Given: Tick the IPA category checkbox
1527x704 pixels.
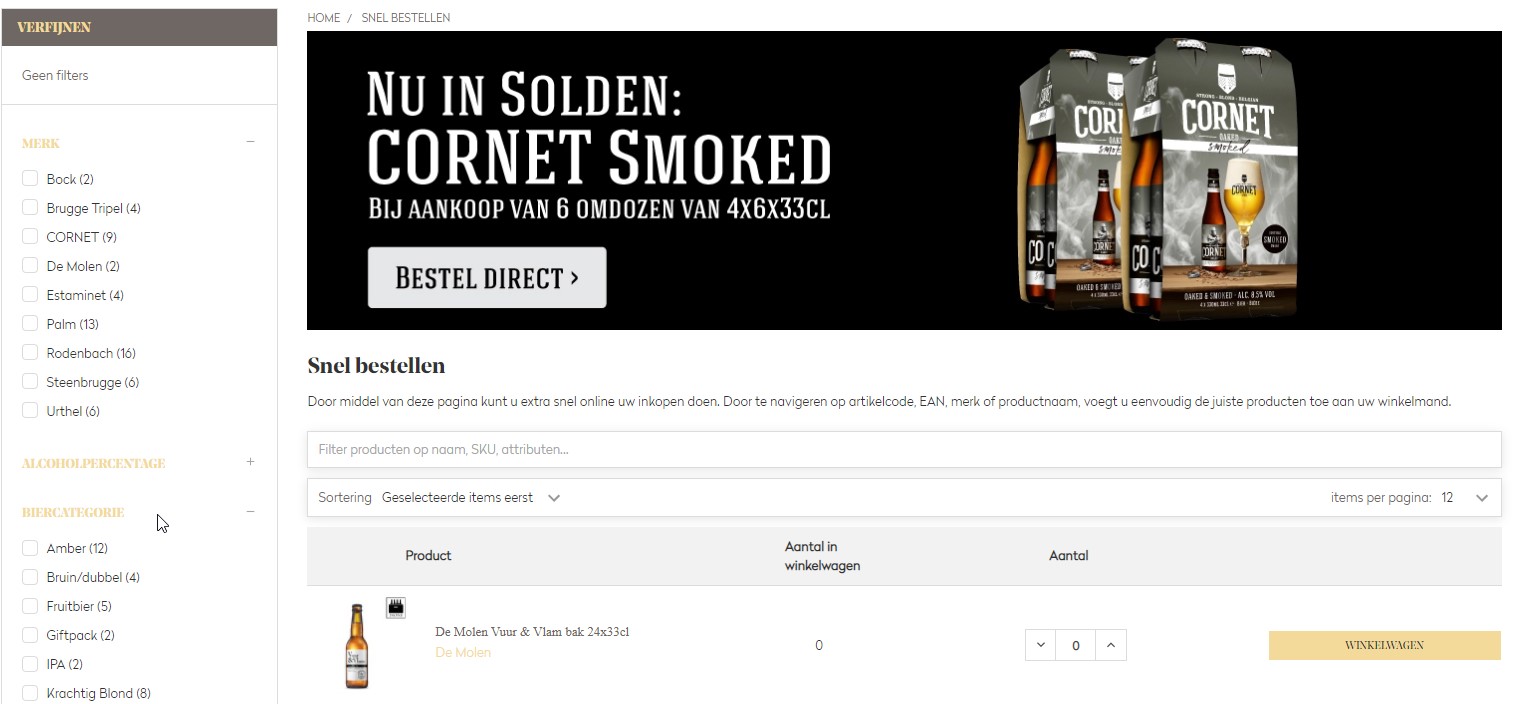Looking at the screenshot, I should tap(30, 664).
